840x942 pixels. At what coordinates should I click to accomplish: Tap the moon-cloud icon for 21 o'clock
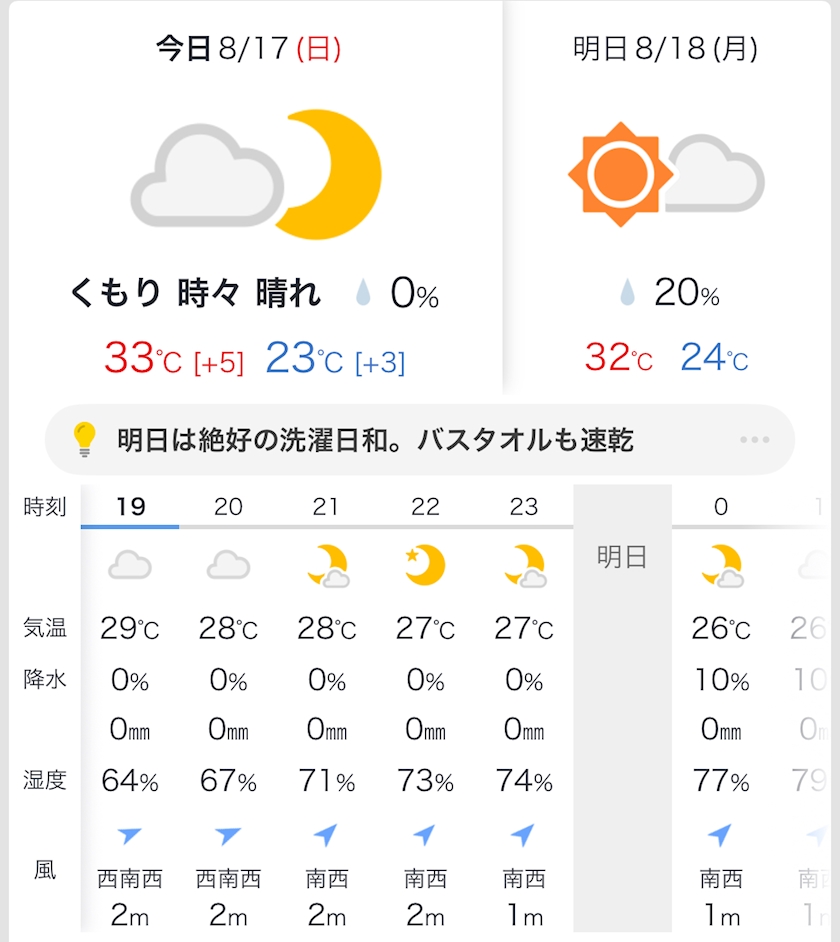click(327, 567)
